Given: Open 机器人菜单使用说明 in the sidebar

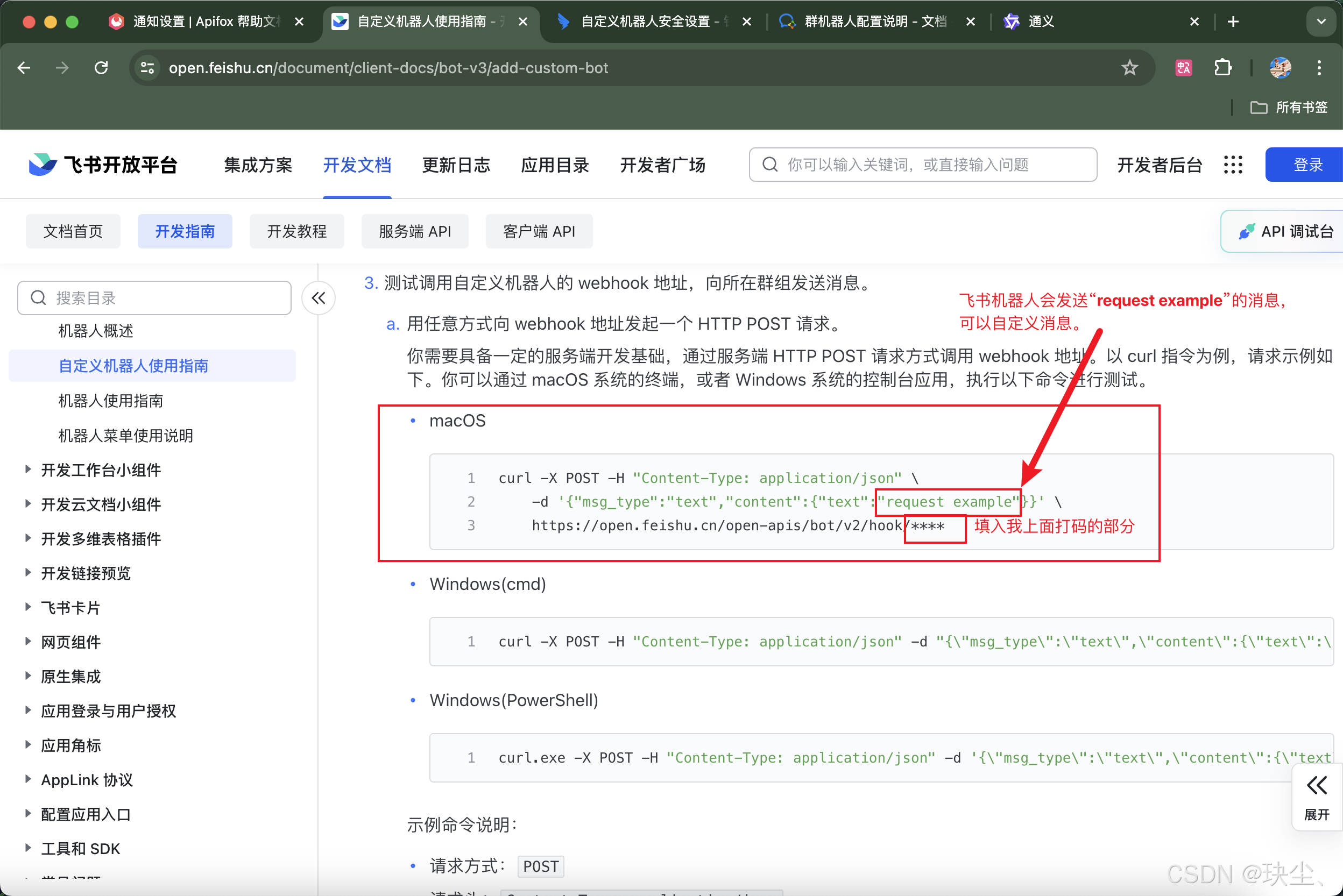Looking at the screenshot, I should [126, 436].
